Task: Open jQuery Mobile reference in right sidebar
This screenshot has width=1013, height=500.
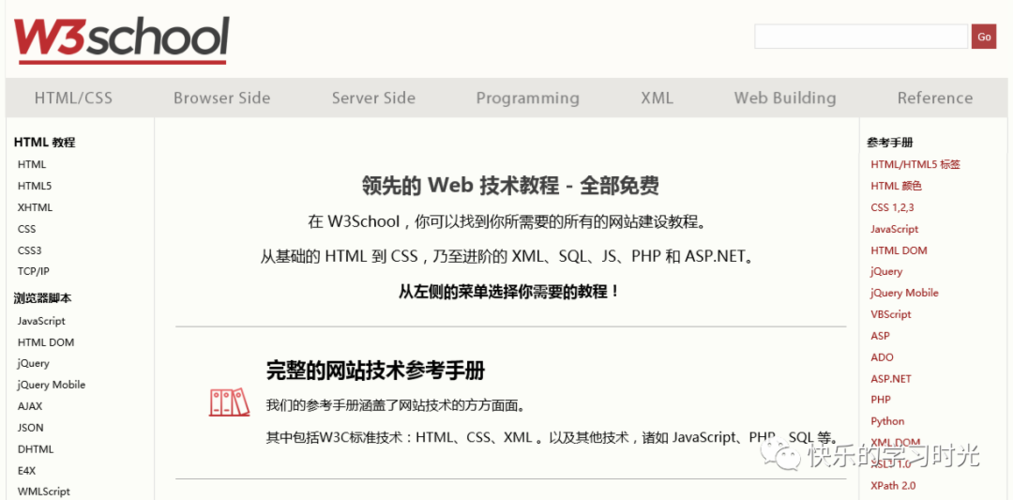Action: click(x=904, y=293)
